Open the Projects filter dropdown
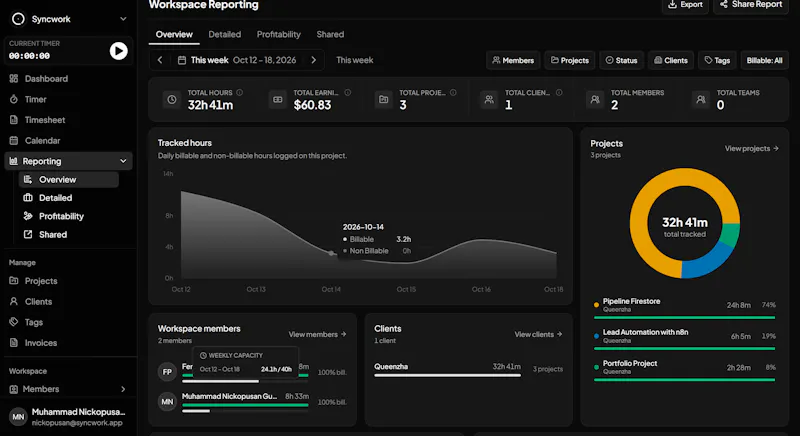 coord(570,60)
